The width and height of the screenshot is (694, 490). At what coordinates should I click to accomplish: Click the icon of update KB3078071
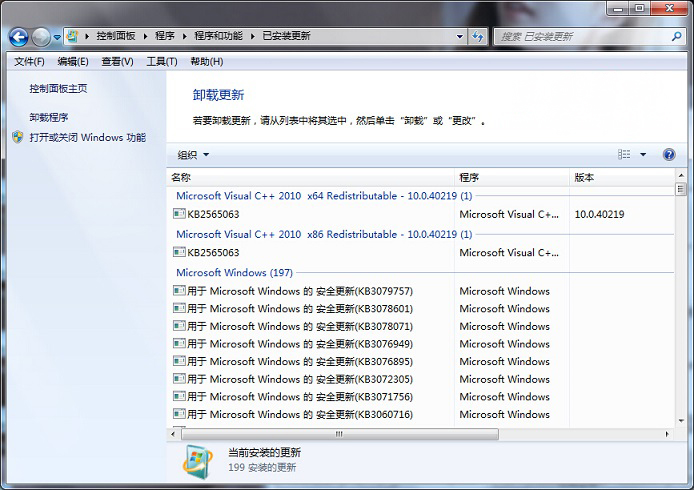179,326
